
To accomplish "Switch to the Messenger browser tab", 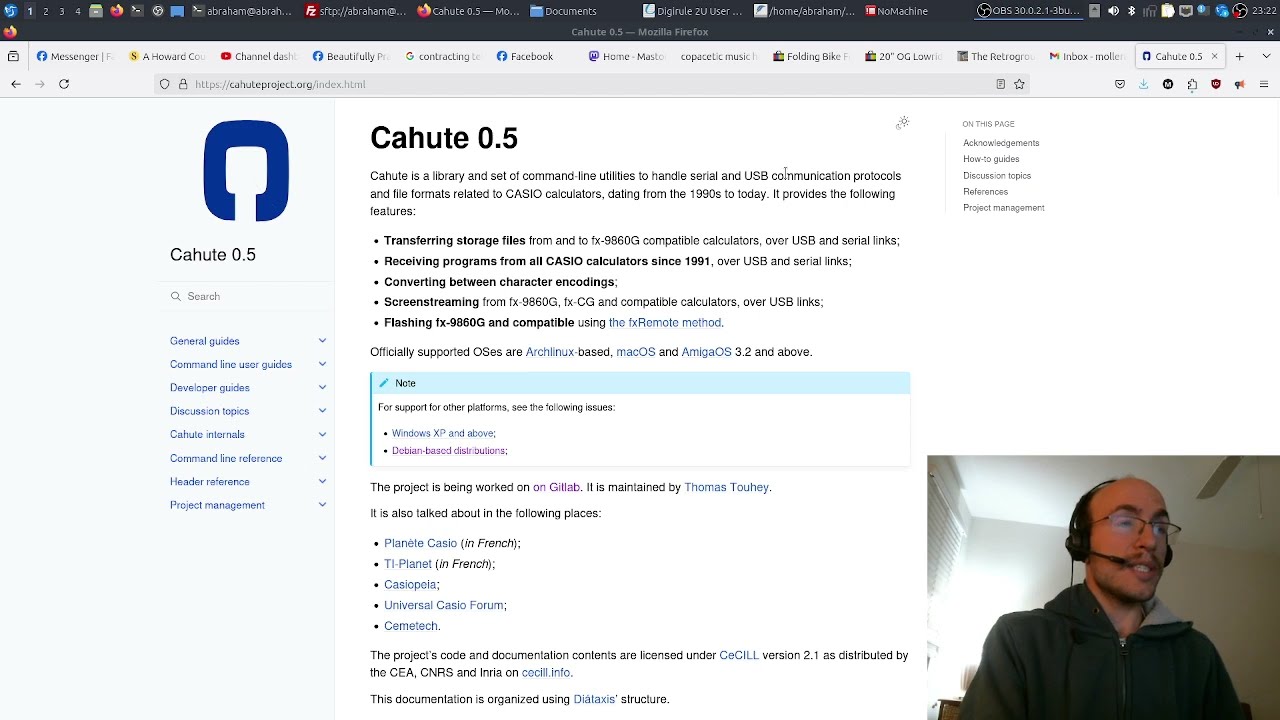I will 73,56.
